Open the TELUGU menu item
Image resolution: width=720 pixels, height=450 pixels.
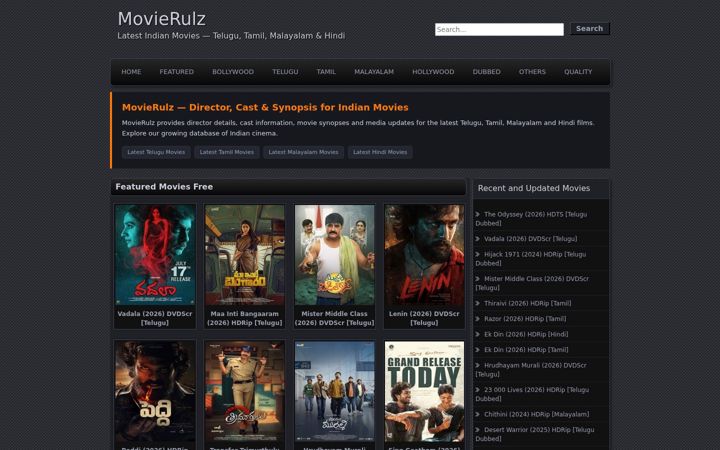click(x=285, y=72)
